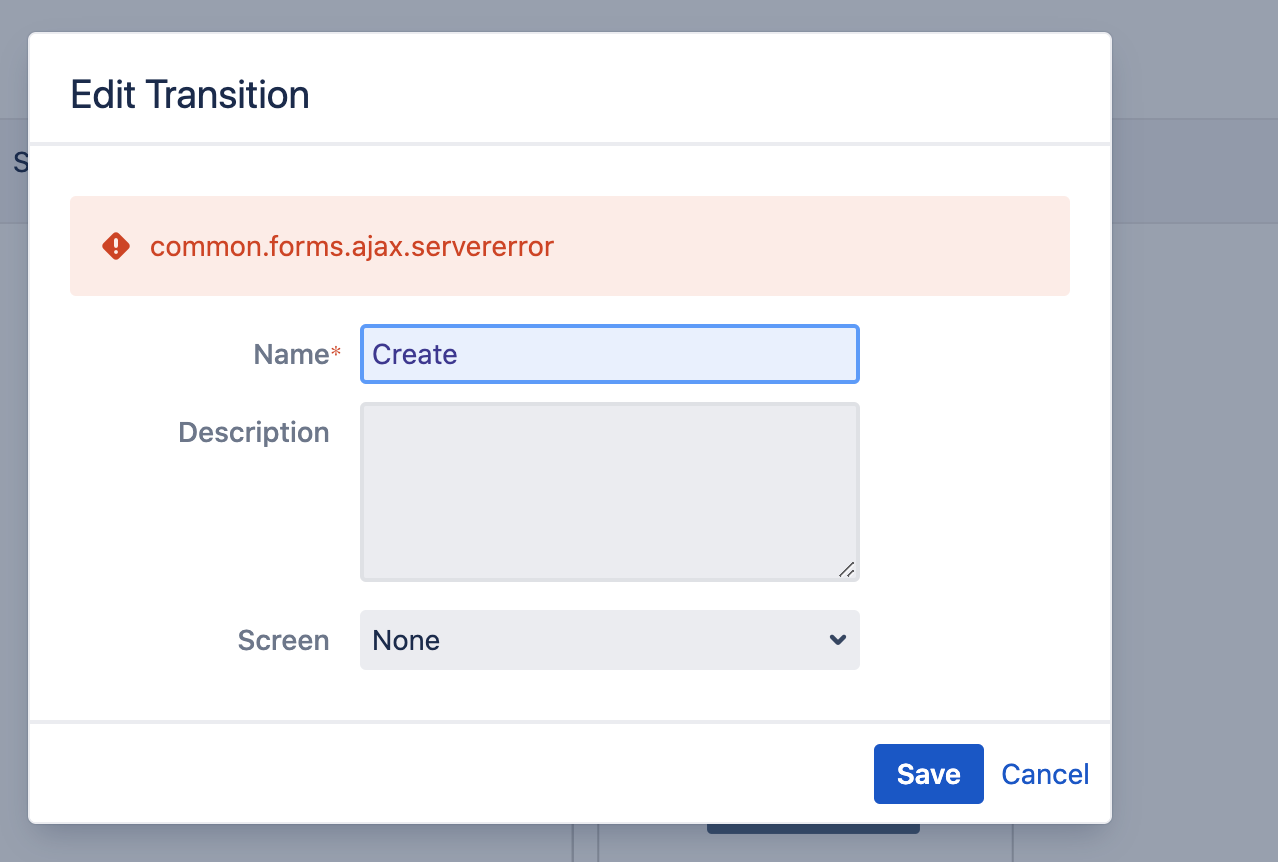This screenshot has height=862, width=1278.
Task: Click the Name input field containing Create
Action: coord(609,354)
